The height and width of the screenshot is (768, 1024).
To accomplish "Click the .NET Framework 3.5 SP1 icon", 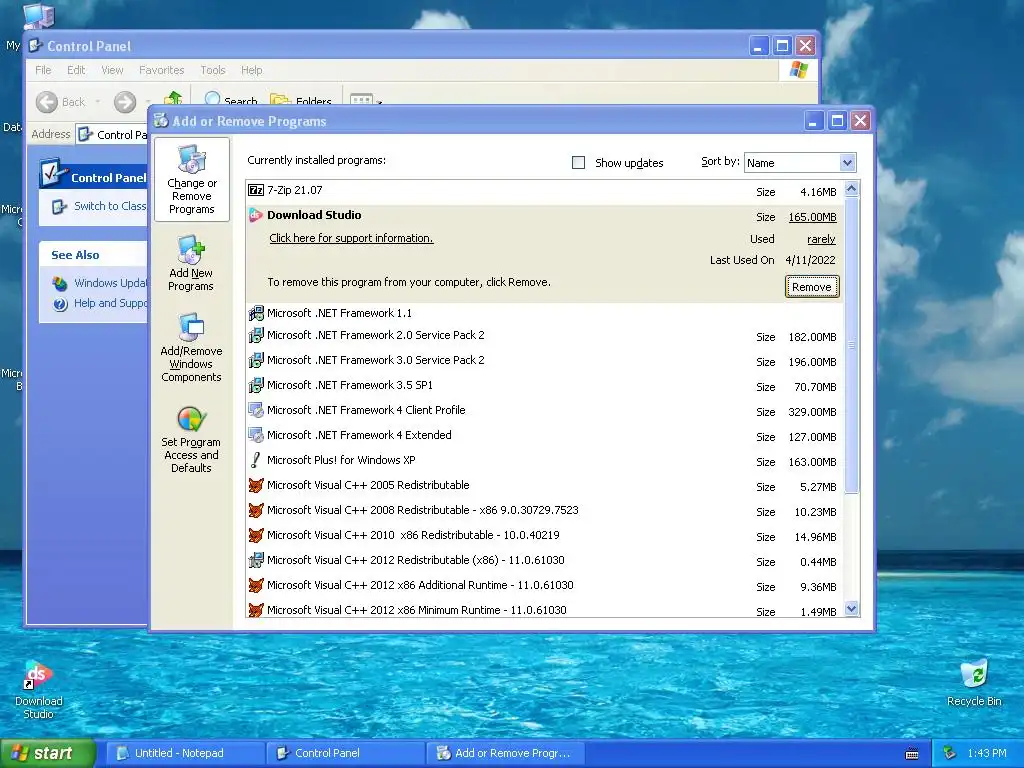I will pos(256,385).
